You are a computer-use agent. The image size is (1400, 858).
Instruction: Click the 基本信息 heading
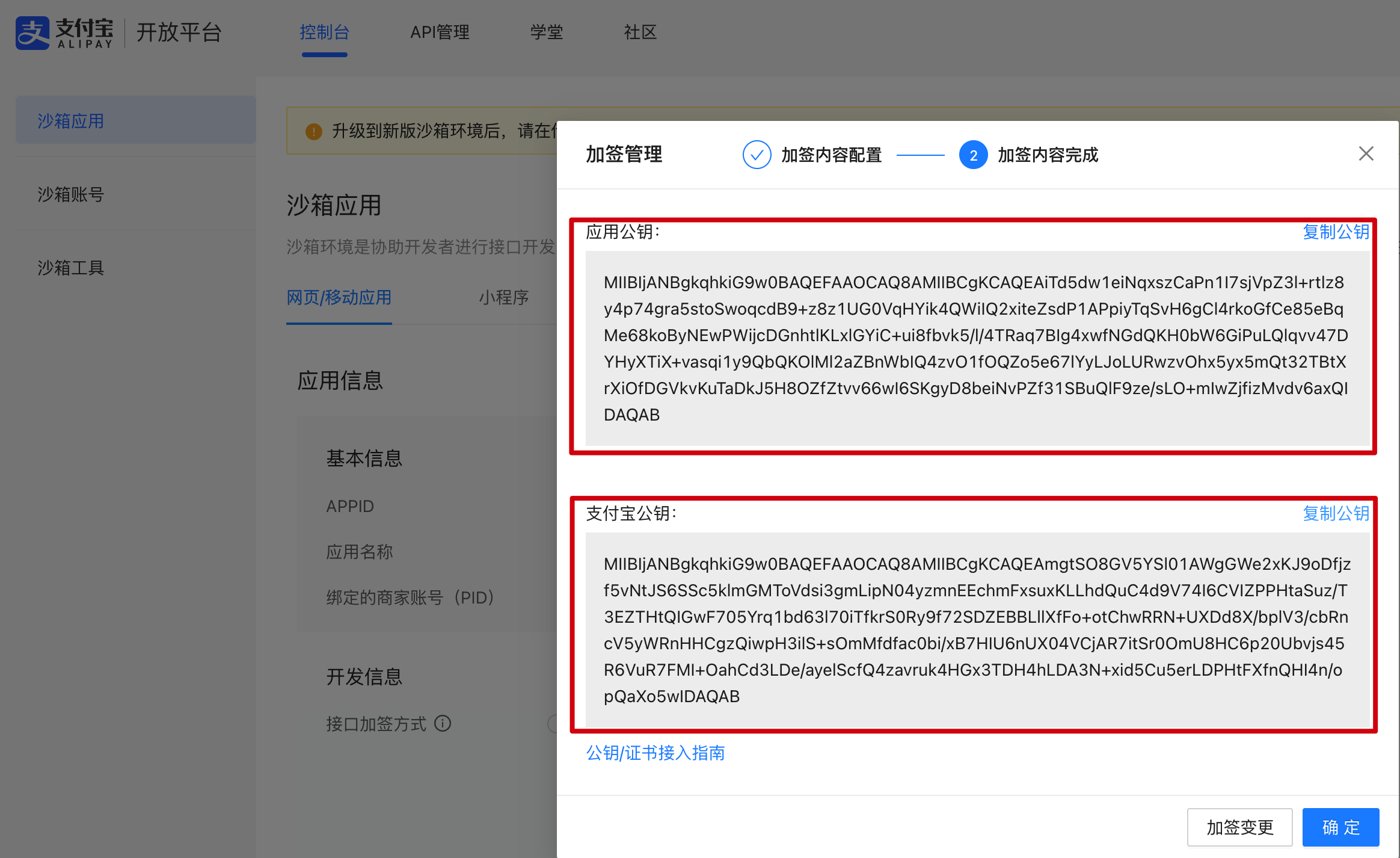[364, 458]
